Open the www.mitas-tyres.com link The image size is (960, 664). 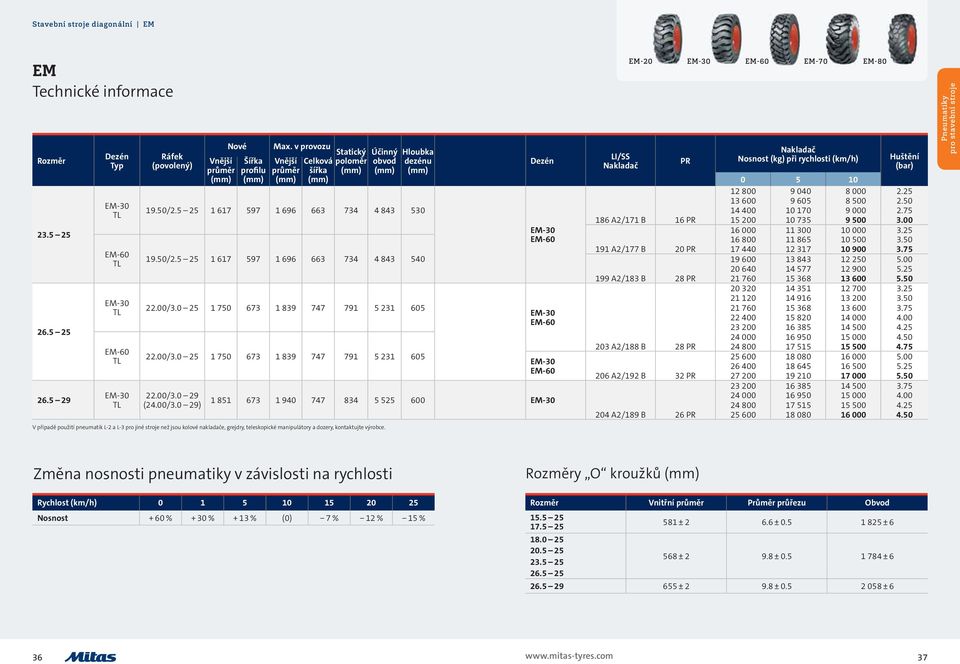(x=569, y=656)
